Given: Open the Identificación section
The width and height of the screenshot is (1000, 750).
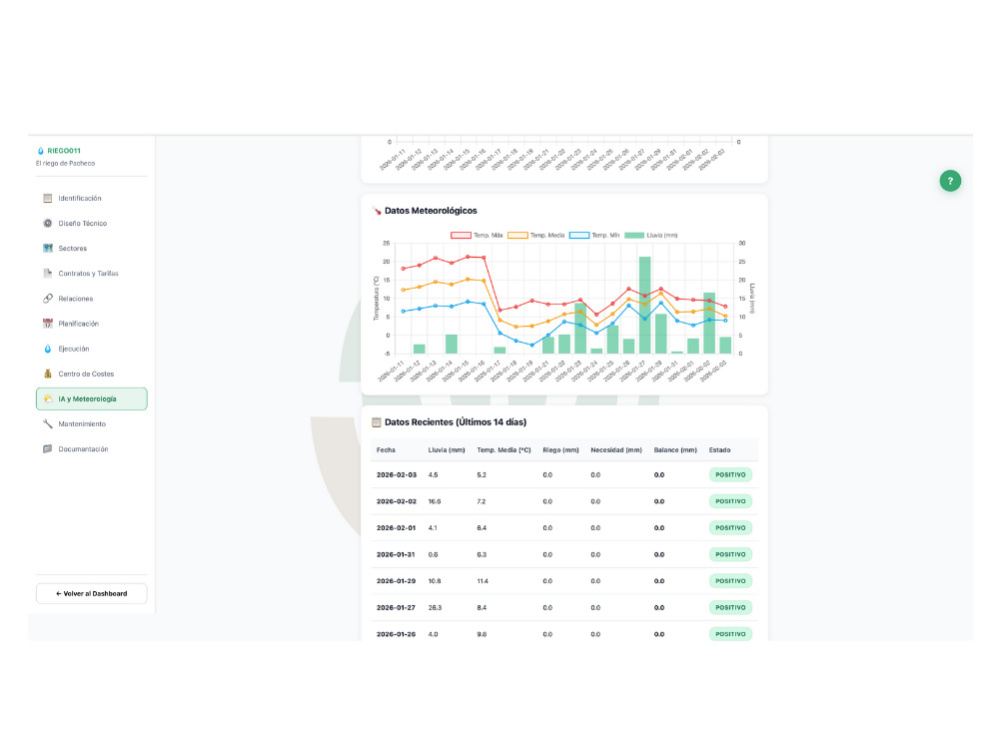Looking at the screenshot, I should tap(92, 198).
